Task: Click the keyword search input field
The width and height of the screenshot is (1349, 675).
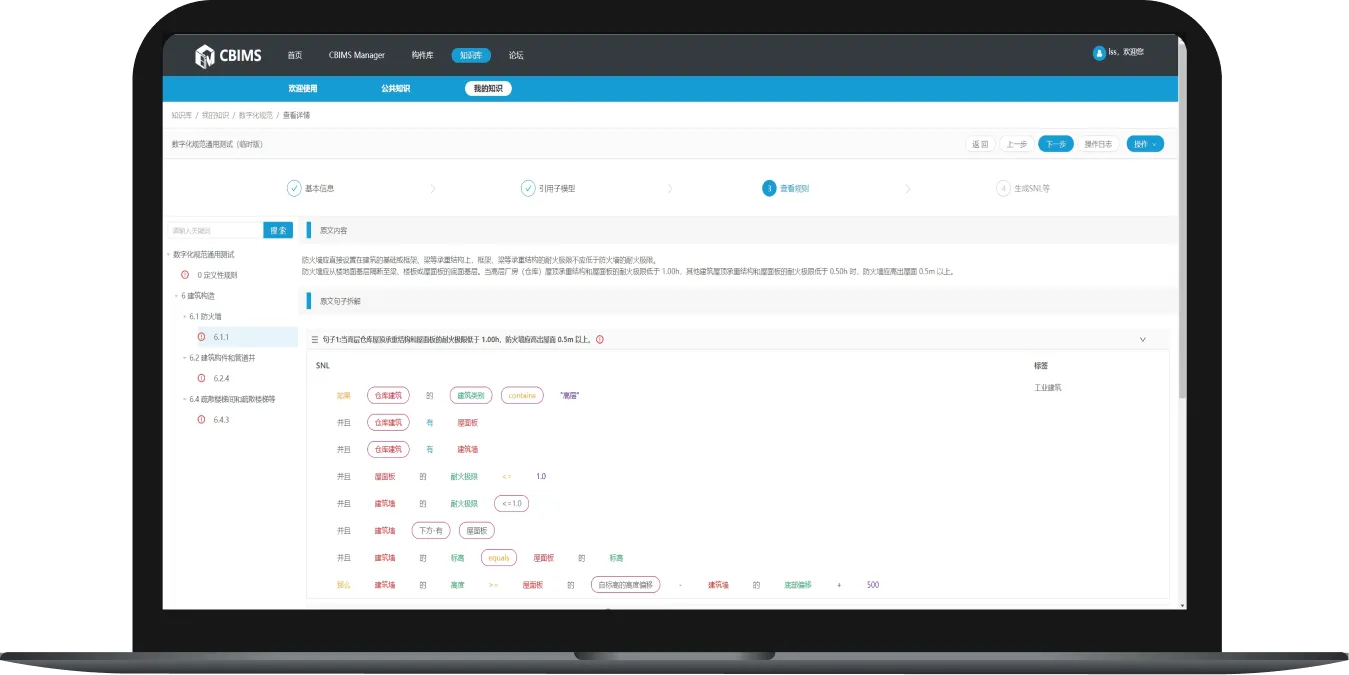Action: coord(216,231)
